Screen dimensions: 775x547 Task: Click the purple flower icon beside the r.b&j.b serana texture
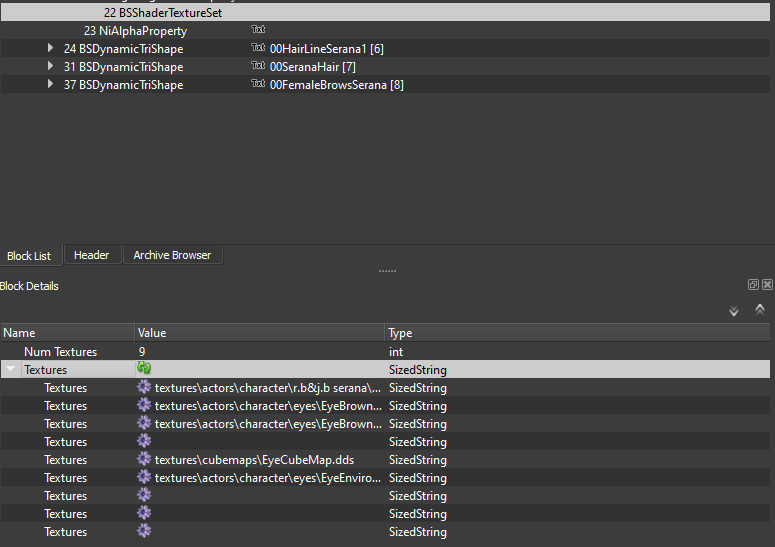[144, 386]
